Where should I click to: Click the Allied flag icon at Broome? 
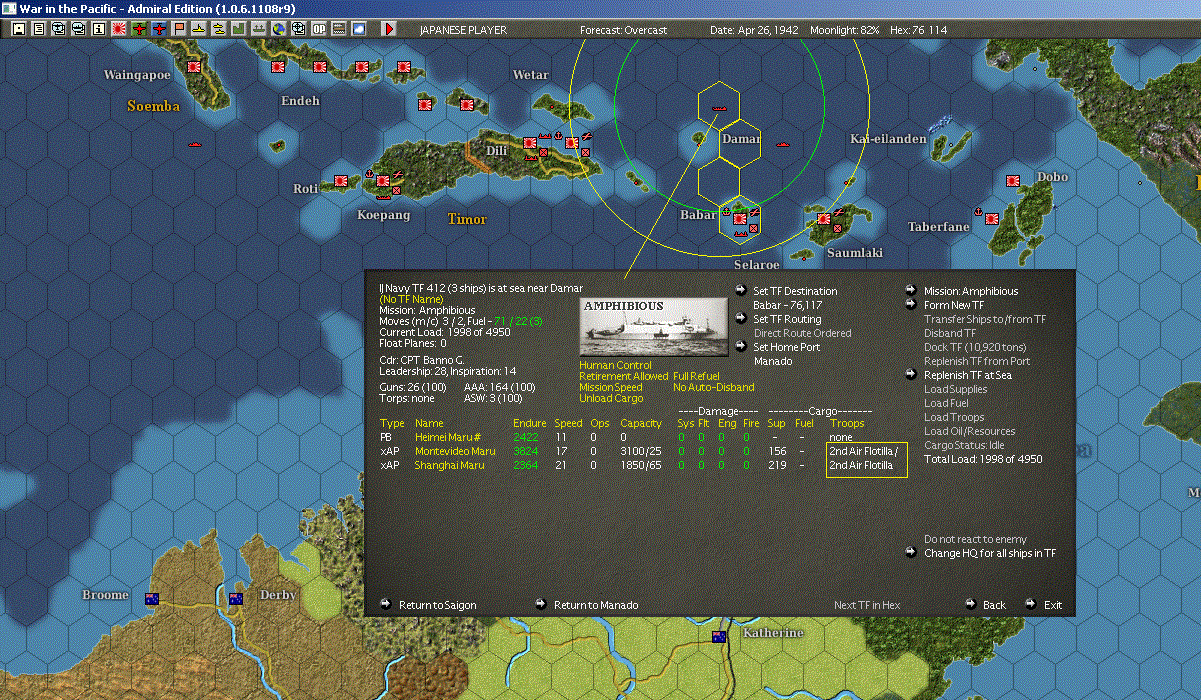(152, 598)
